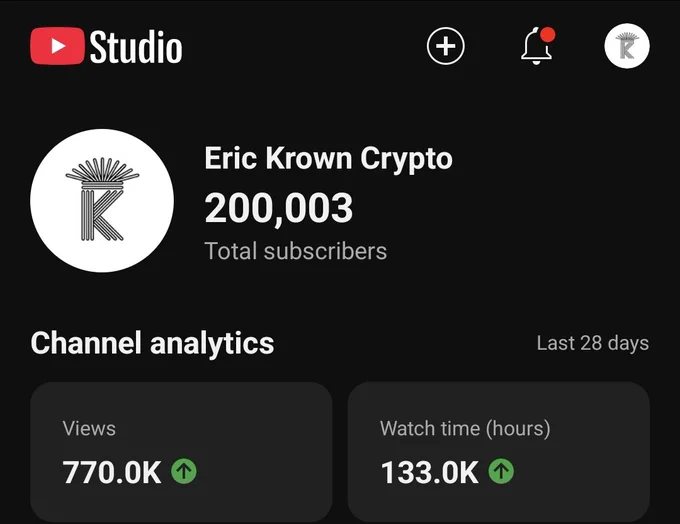Tap the Total subscribers label

click(295, 251)
